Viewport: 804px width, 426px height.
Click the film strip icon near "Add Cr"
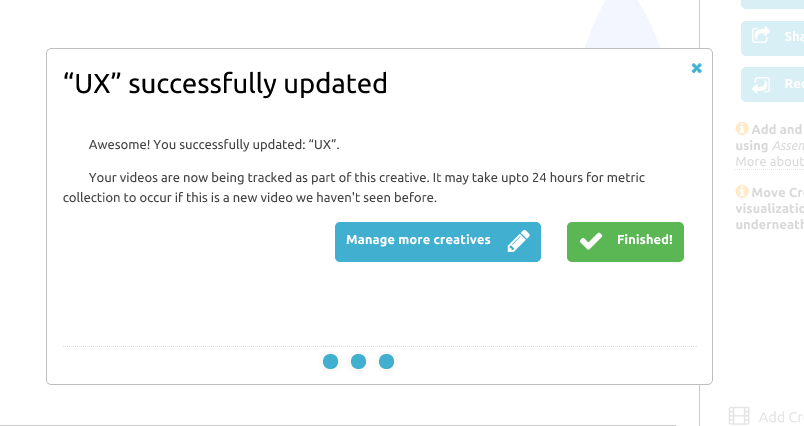click(739, 416)
